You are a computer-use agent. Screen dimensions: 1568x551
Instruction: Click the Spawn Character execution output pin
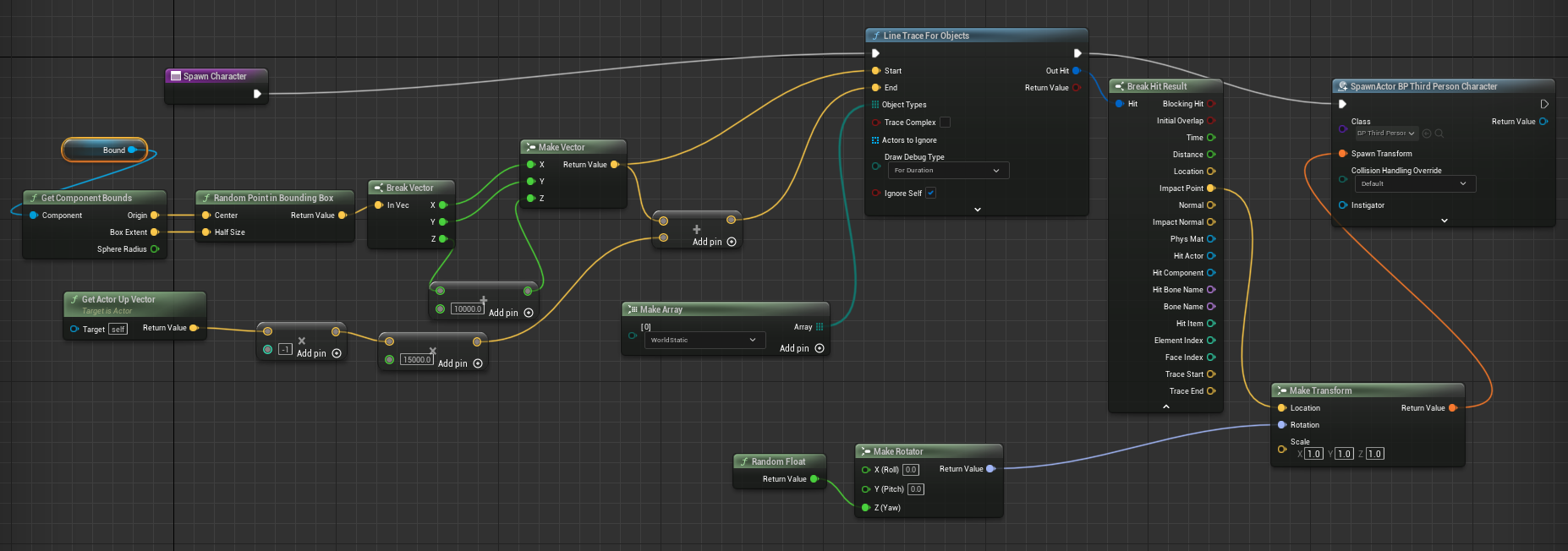coord(257,94)
